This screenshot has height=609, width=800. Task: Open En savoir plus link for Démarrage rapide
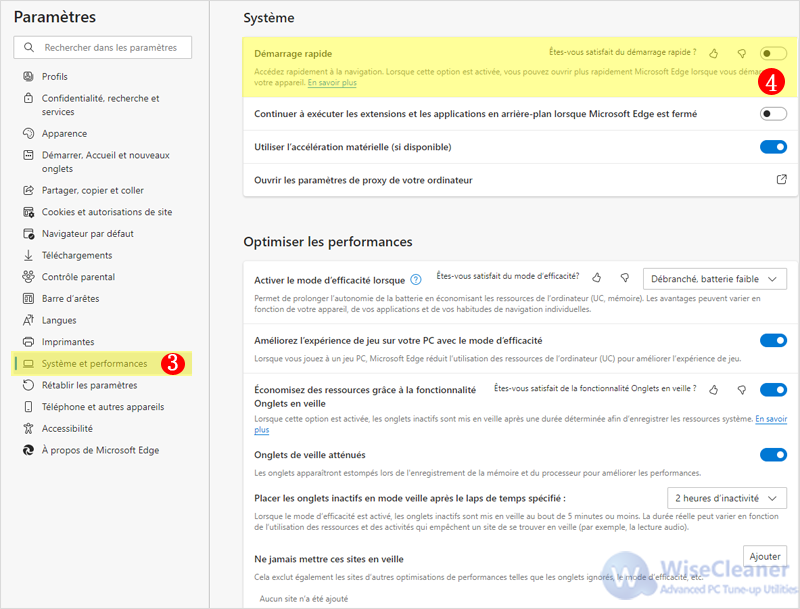332,83
